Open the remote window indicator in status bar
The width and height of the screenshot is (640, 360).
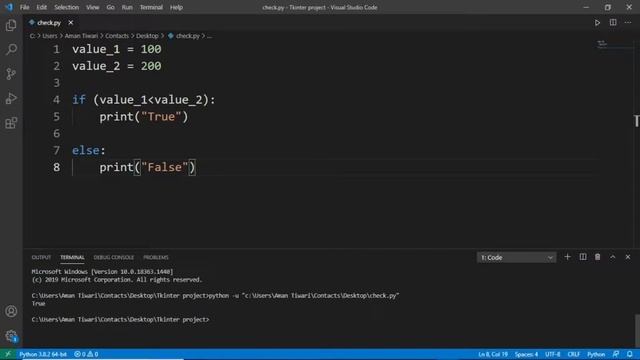(8, 354)
